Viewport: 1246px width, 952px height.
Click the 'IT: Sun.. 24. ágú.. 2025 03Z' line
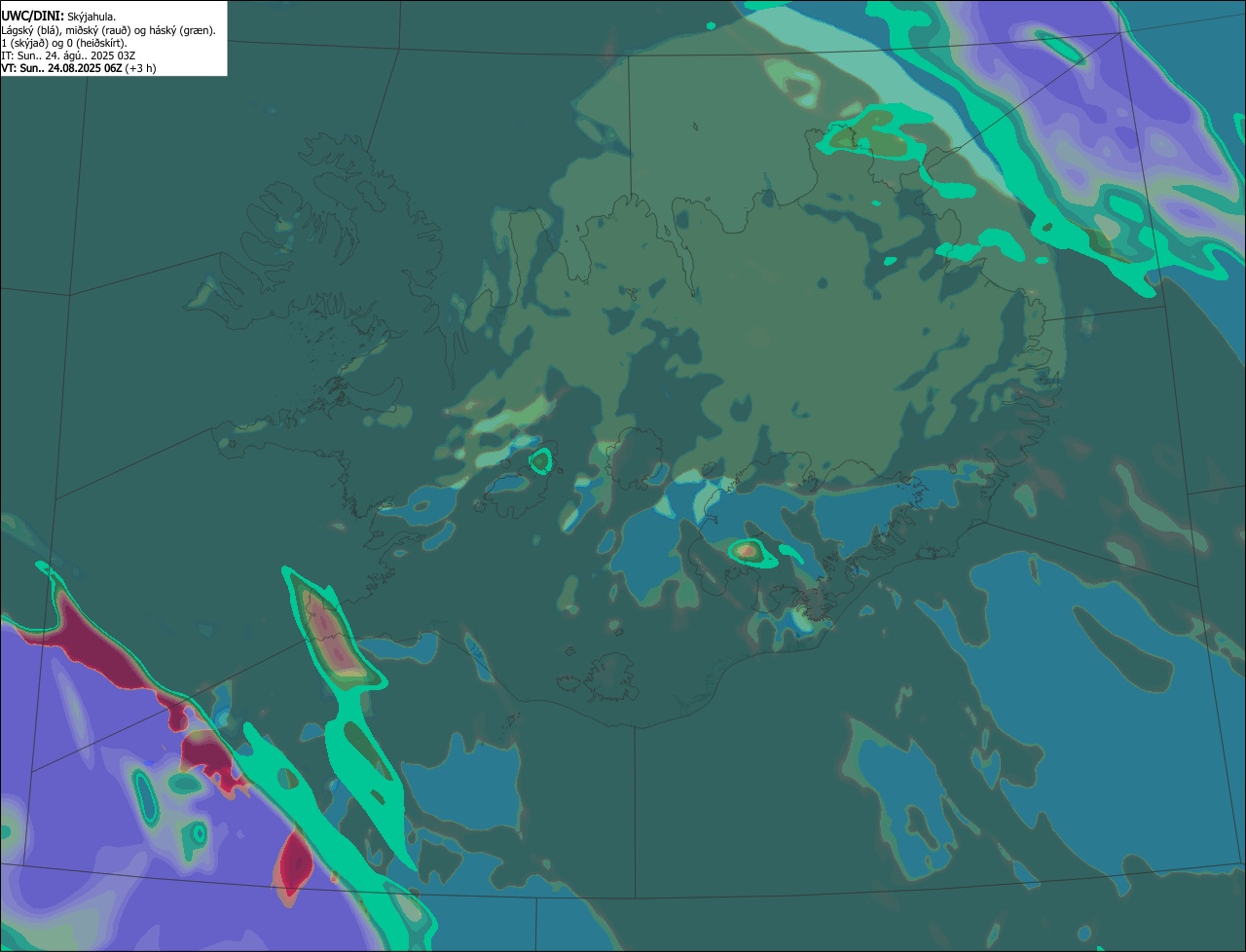pyautogui.click(x=67, y=55)
